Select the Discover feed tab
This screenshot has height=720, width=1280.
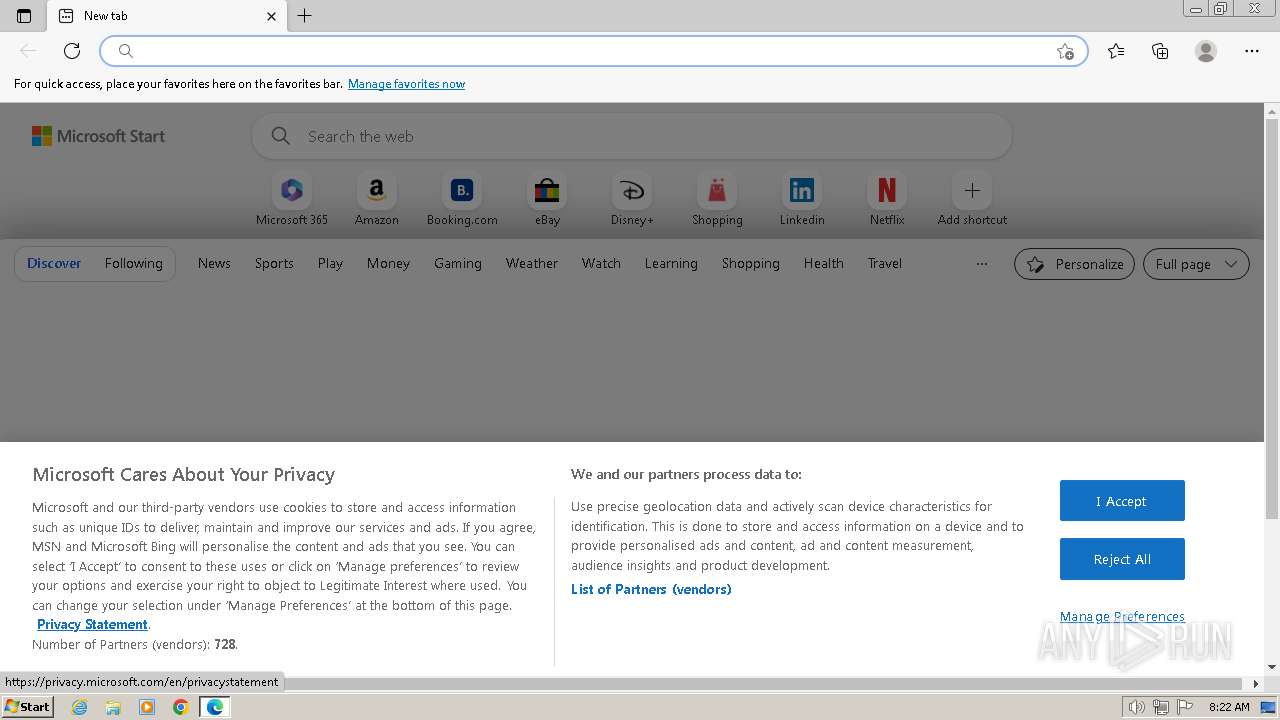click(x=54, y=263)
